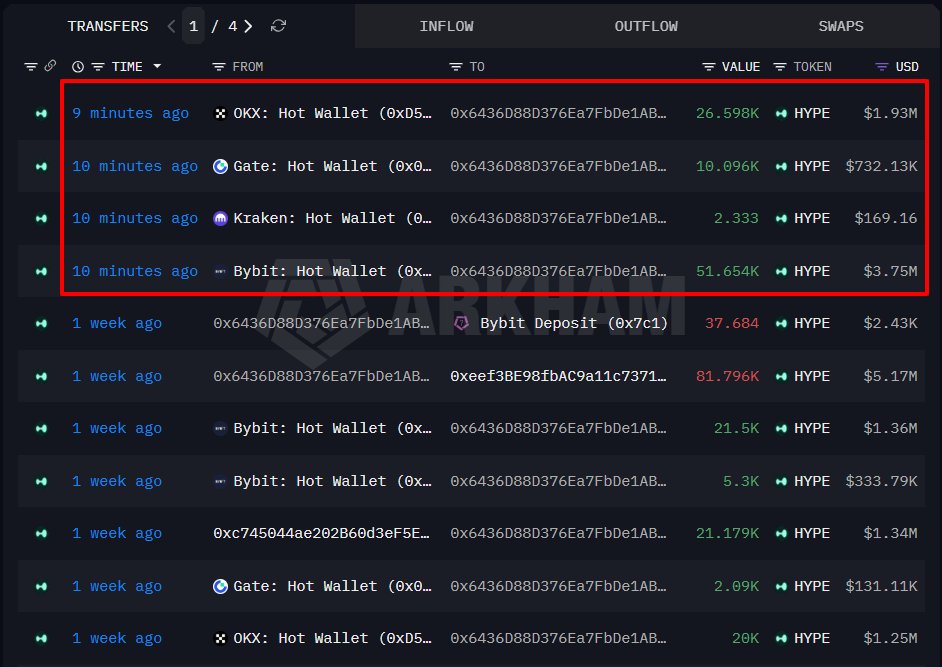Screen dimensions: 942x667
Task: Open Bybit Deposit (0x7c1) recipient
Action: pos(574,323)
